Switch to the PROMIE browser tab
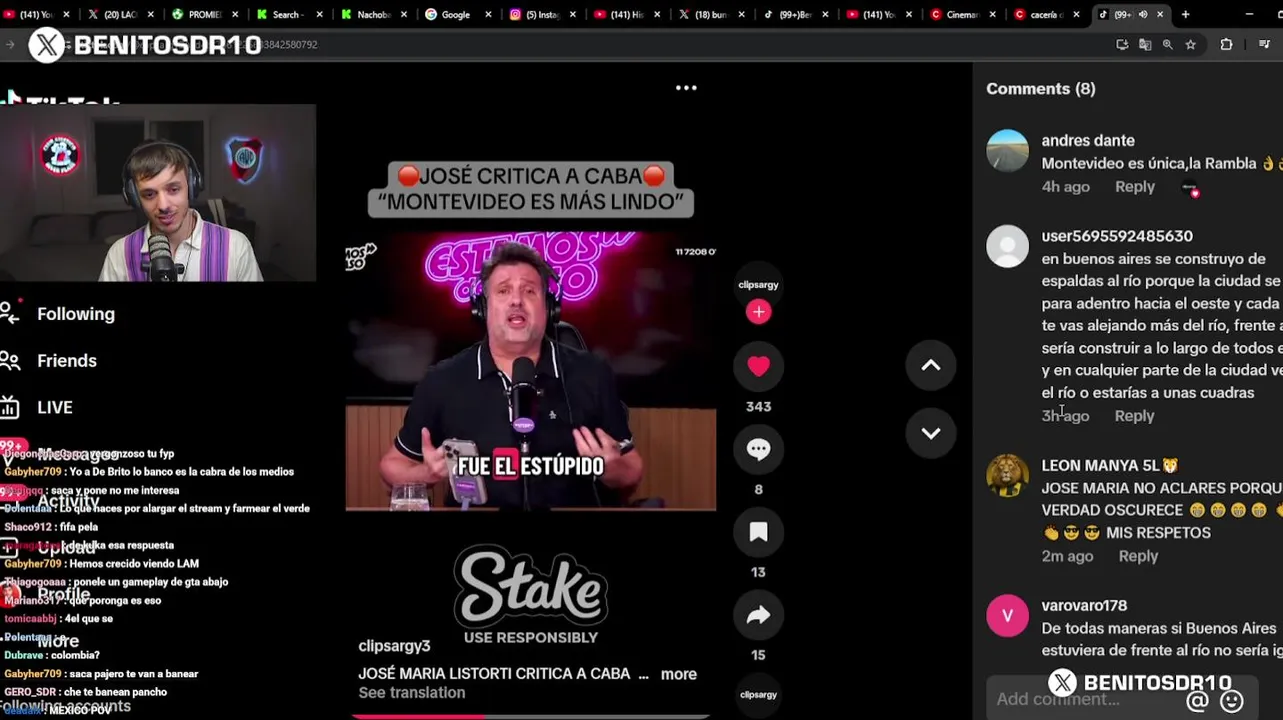Image resolution: width=1283 pixels, height=720 pixels. [203, 15]
